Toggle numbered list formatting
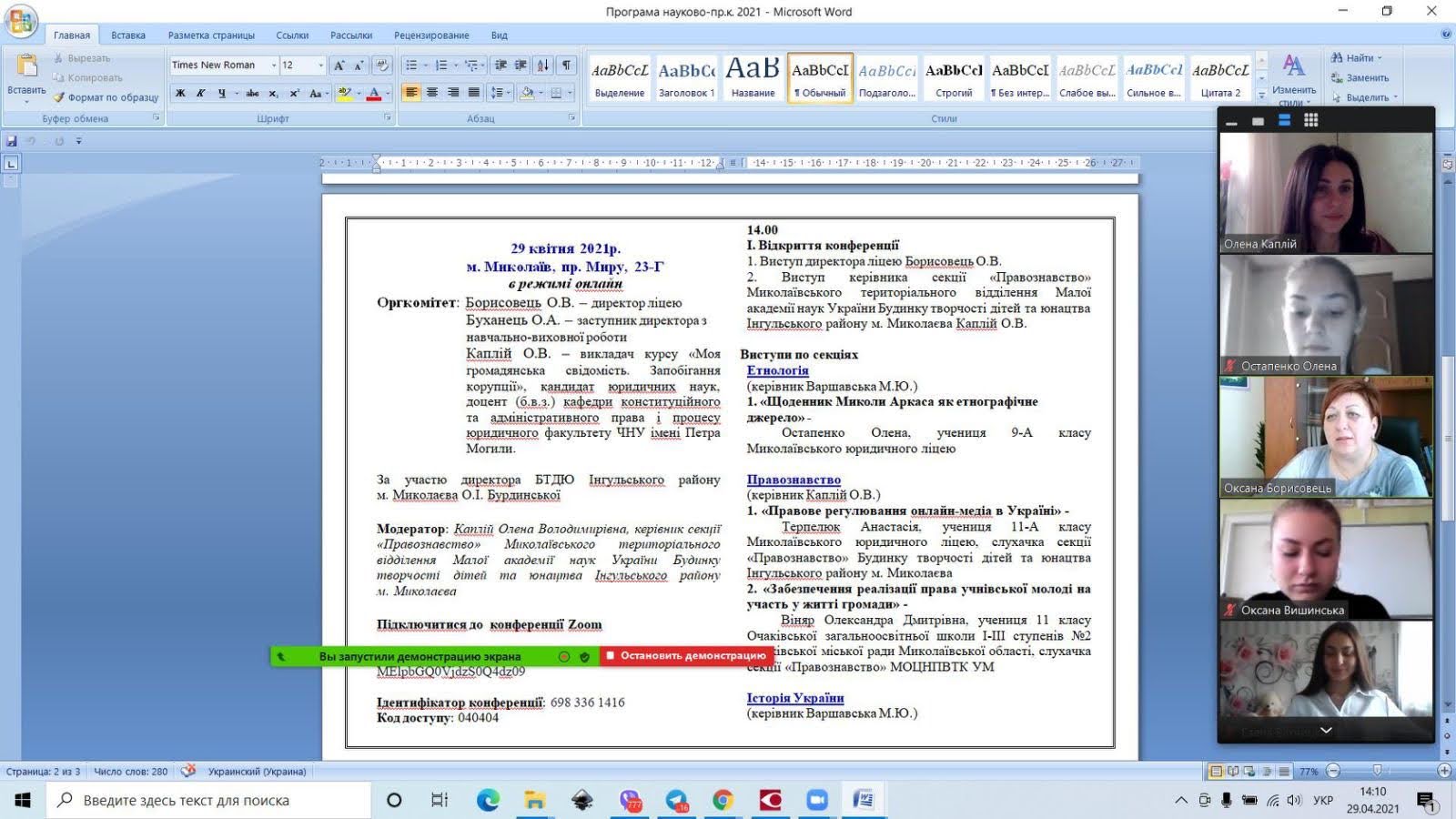 440,66
